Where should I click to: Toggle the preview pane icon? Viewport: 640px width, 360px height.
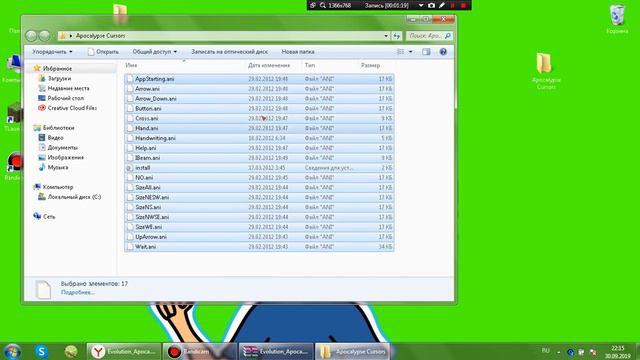point(426,52)
